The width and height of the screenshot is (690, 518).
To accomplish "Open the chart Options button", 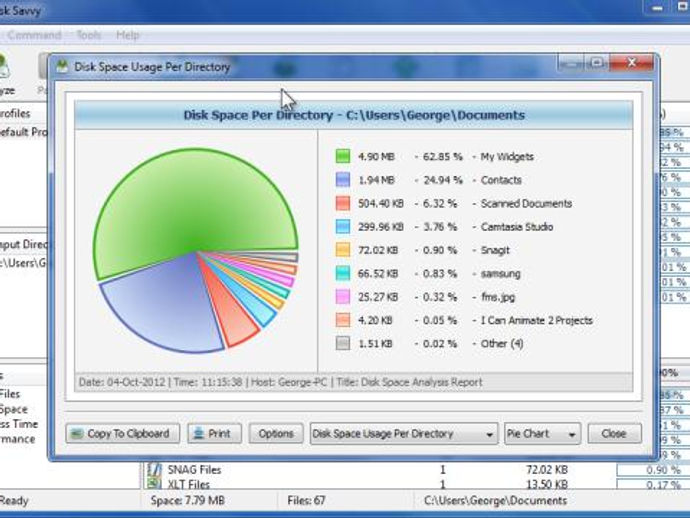I will pos(276,434).
